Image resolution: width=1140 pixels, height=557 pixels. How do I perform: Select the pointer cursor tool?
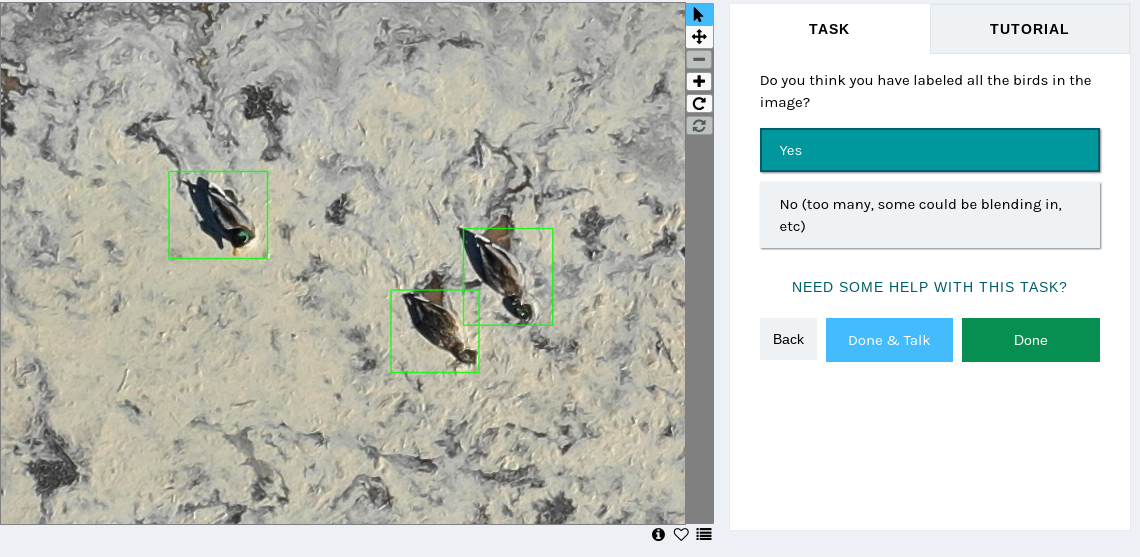click(699, 15)
